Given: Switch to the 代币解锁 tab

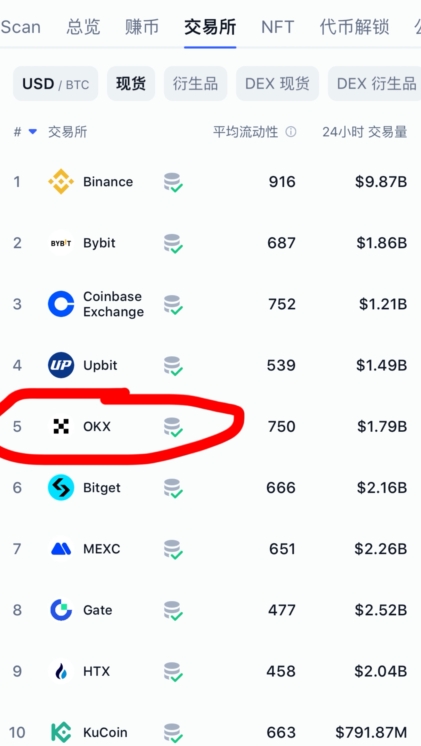Looking at the screenshot, I should pyautogui.click(x=354, y=27).
